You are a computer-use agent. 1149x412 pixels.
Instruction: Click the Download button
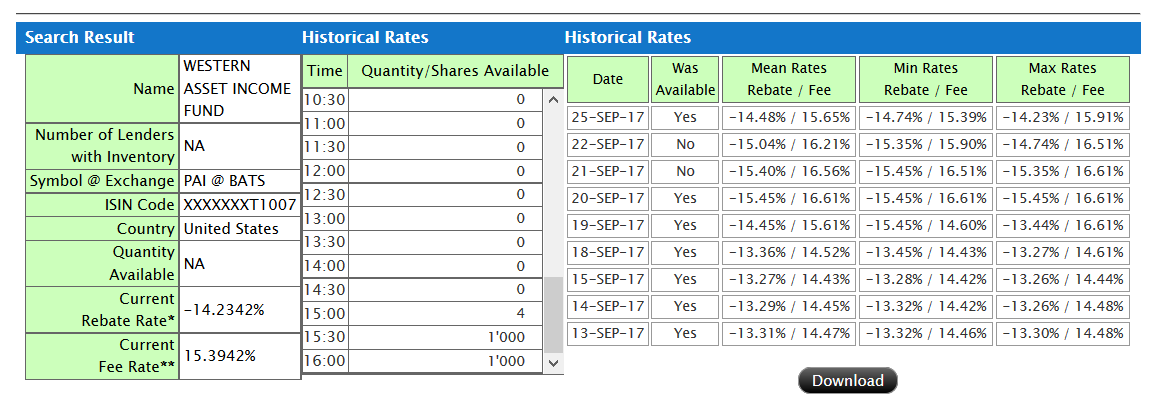click(847, 381)
